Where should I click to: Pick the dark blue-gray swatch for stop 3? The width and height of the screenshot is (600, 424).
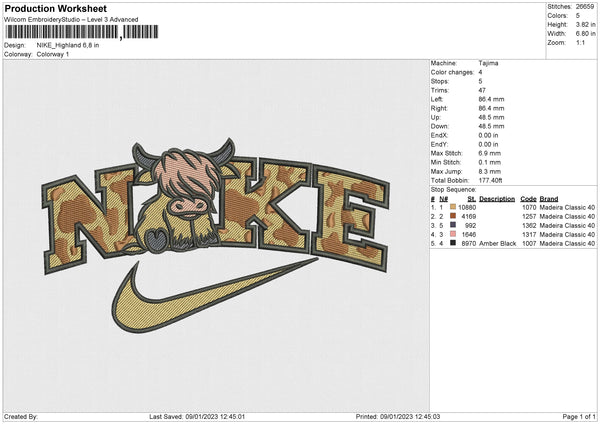pyautogui.click(x=453, y=225)
